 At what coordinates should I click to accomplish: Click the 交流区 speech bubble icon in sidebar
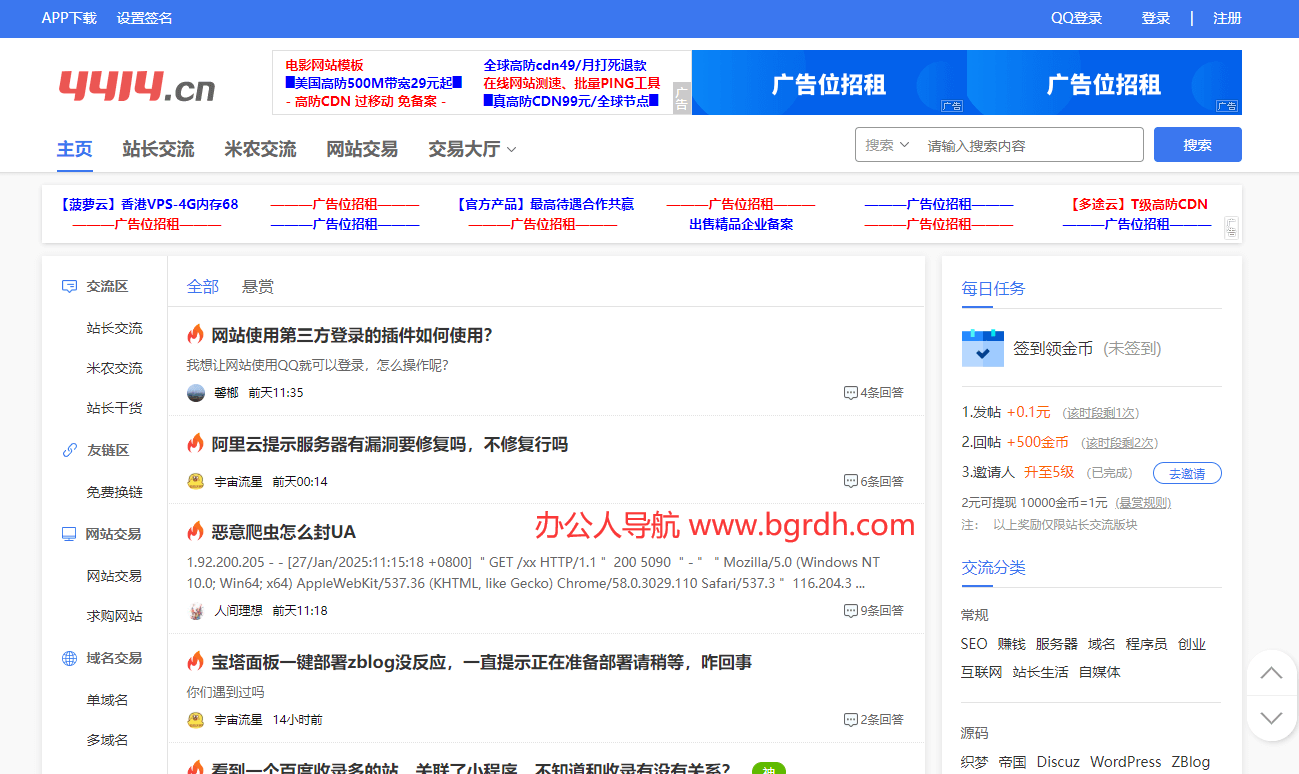(x=69, y=286)
